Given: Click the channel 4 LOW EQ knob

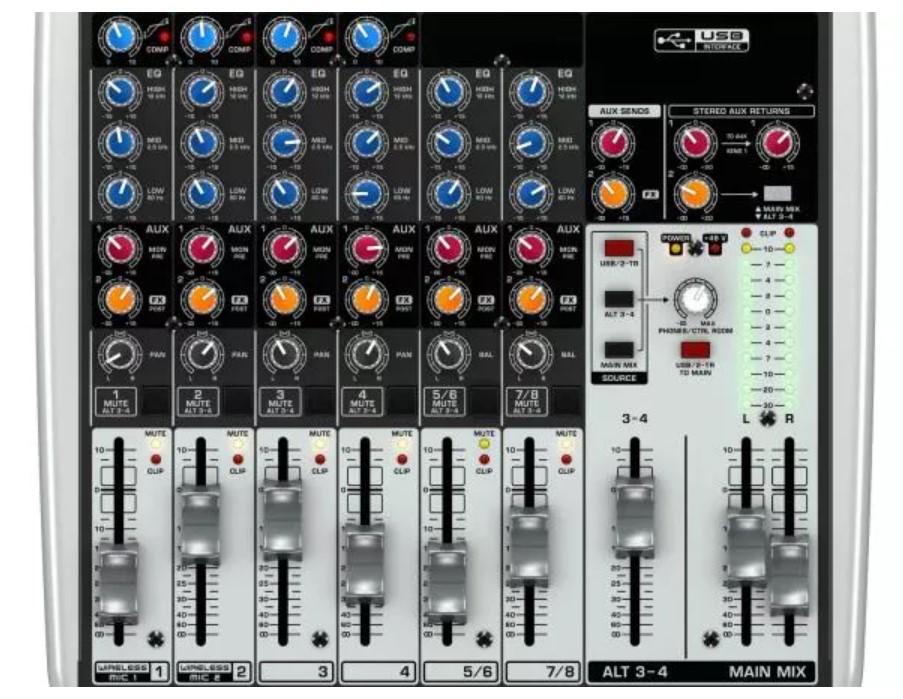Looking at the screenshot, I should pos(366,192).
